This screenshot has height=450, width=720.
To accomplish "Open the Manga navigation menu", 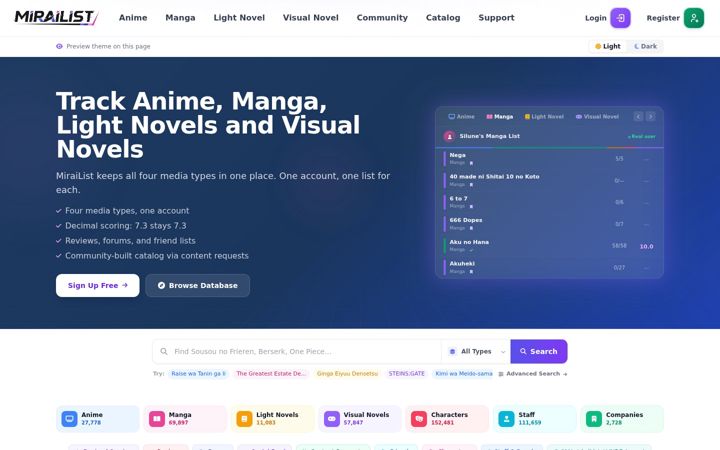I will 180,18.
